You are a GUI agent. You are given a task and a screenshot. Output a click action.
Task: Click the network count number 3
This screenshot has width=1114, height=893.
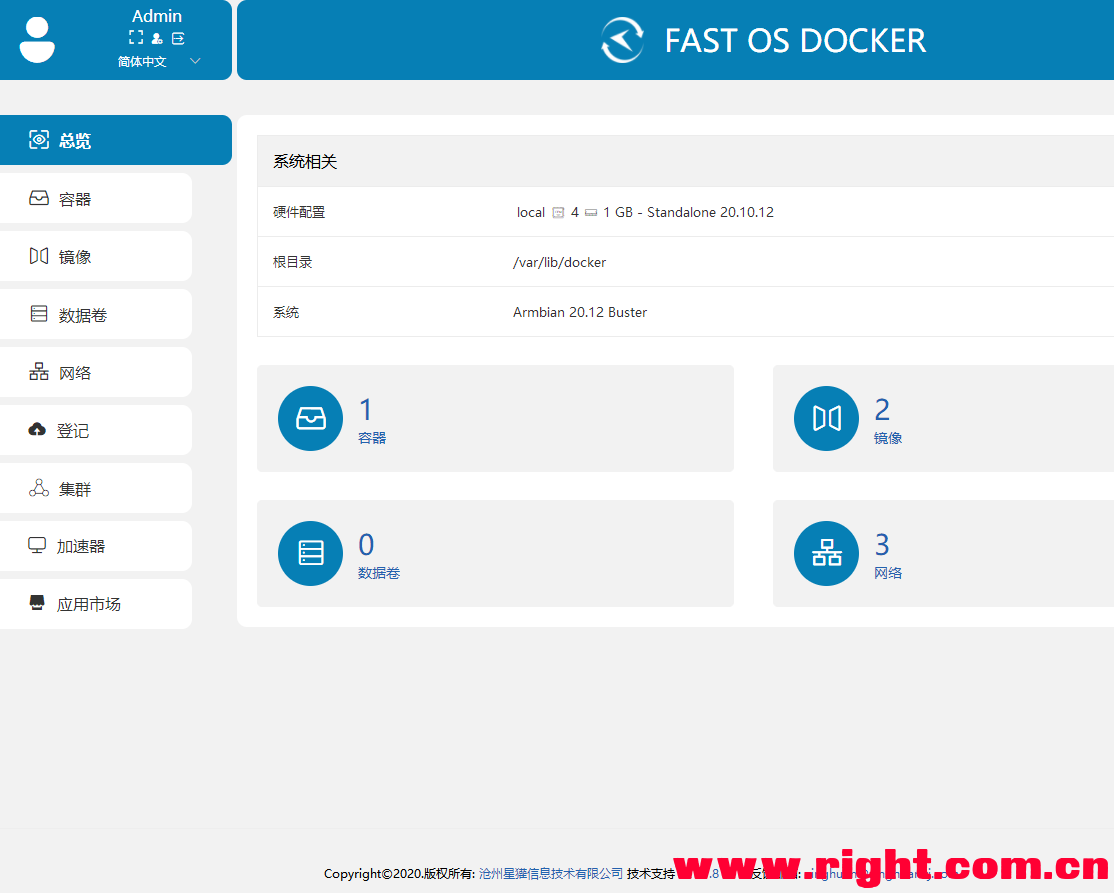click(882, 544)
